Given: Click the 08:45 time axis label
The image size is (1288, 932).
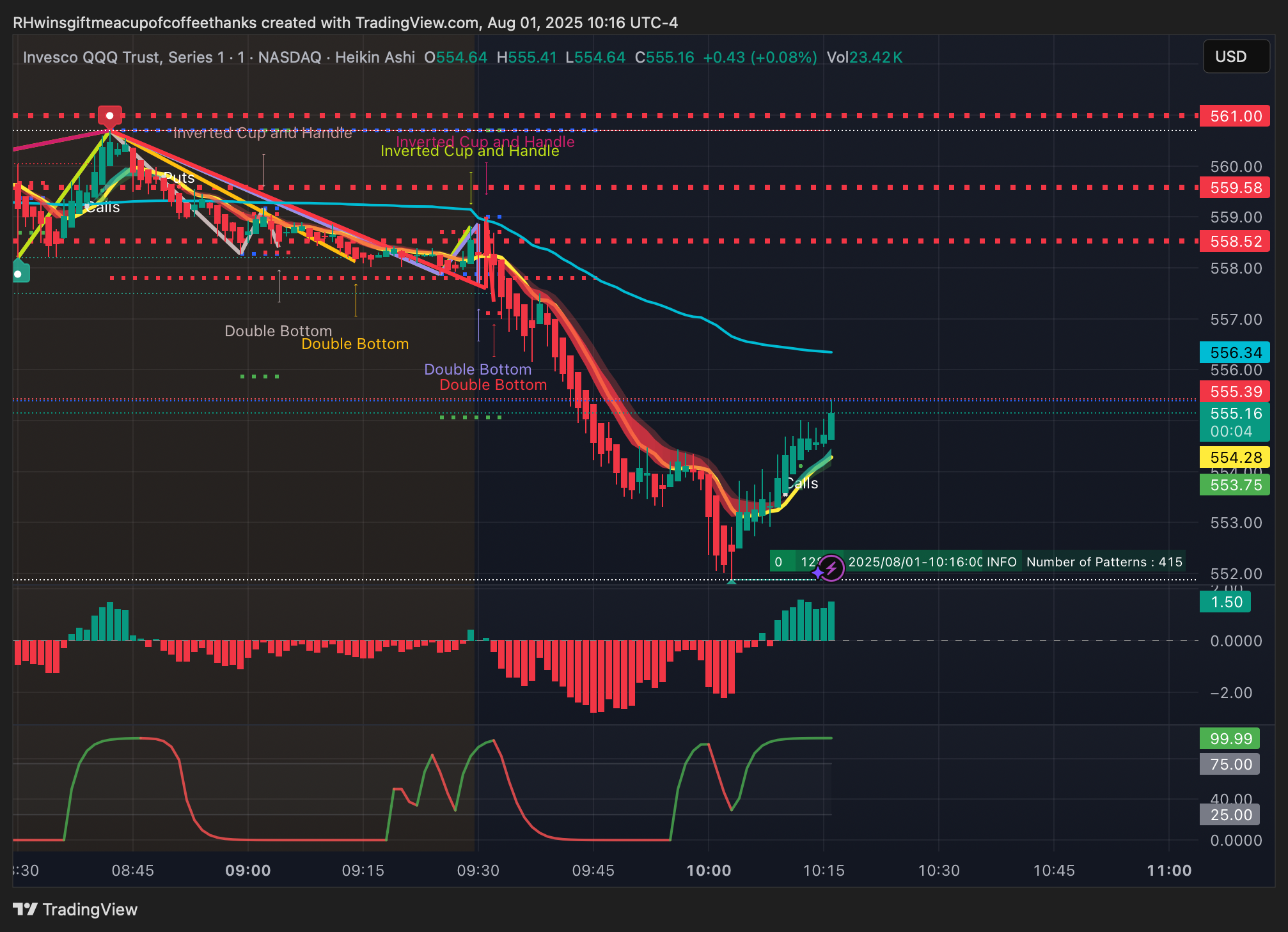Looking at the screenshot, I should click(x=133, y=871).
